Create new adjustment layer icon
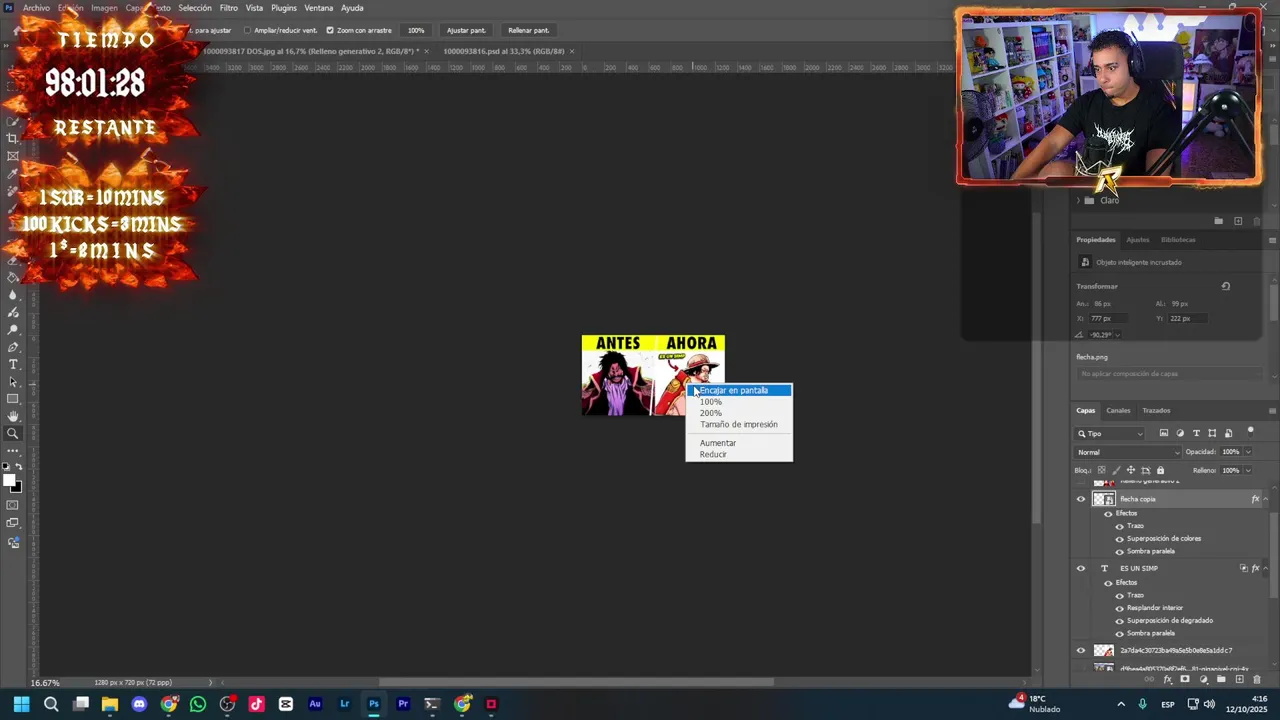Screen dimensions: 1280x720 pyautogui.click(x=1203, y=679)
